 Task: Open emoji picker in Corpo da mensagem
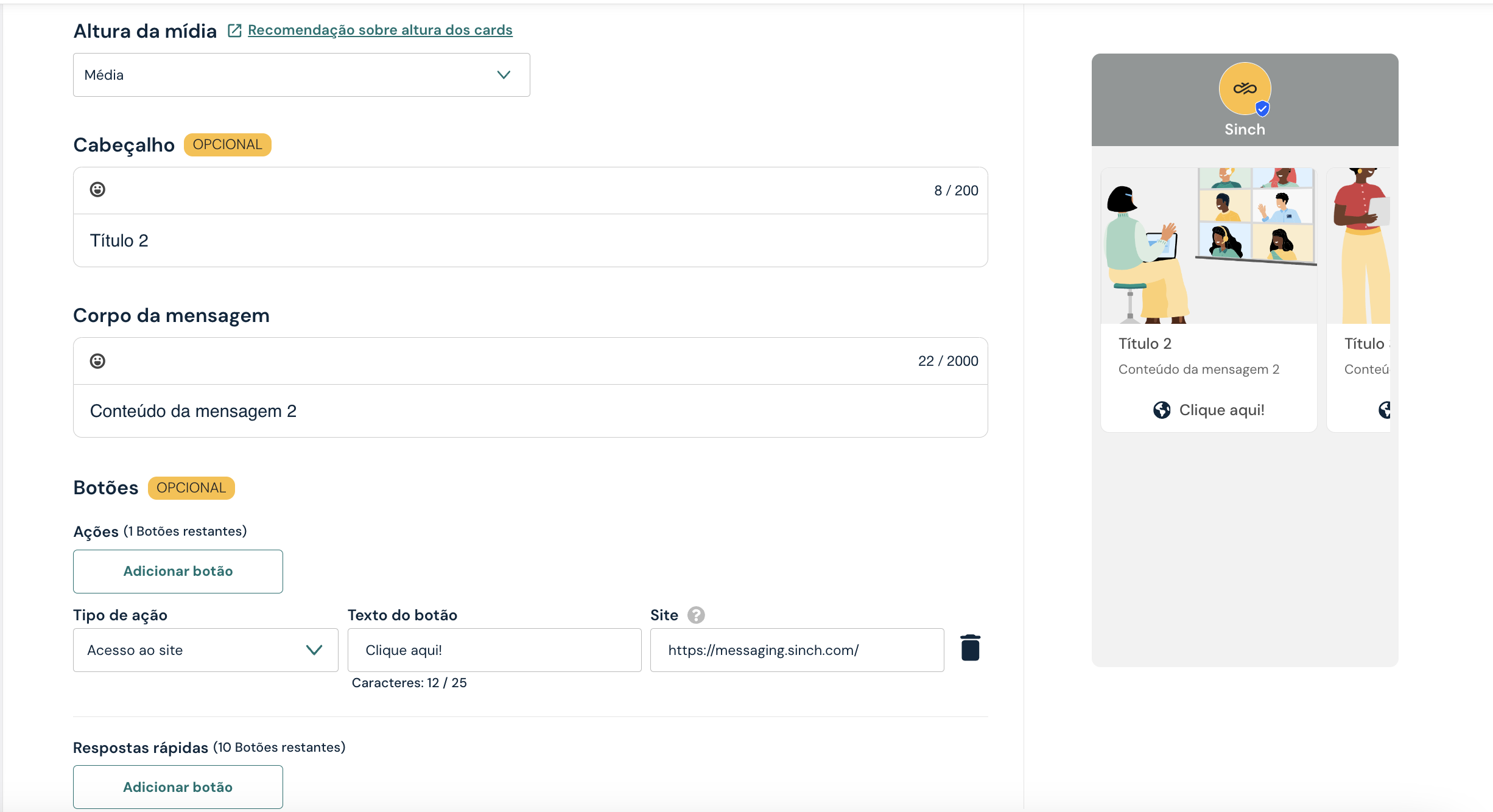pyautogui.click(x=97, y=361)
